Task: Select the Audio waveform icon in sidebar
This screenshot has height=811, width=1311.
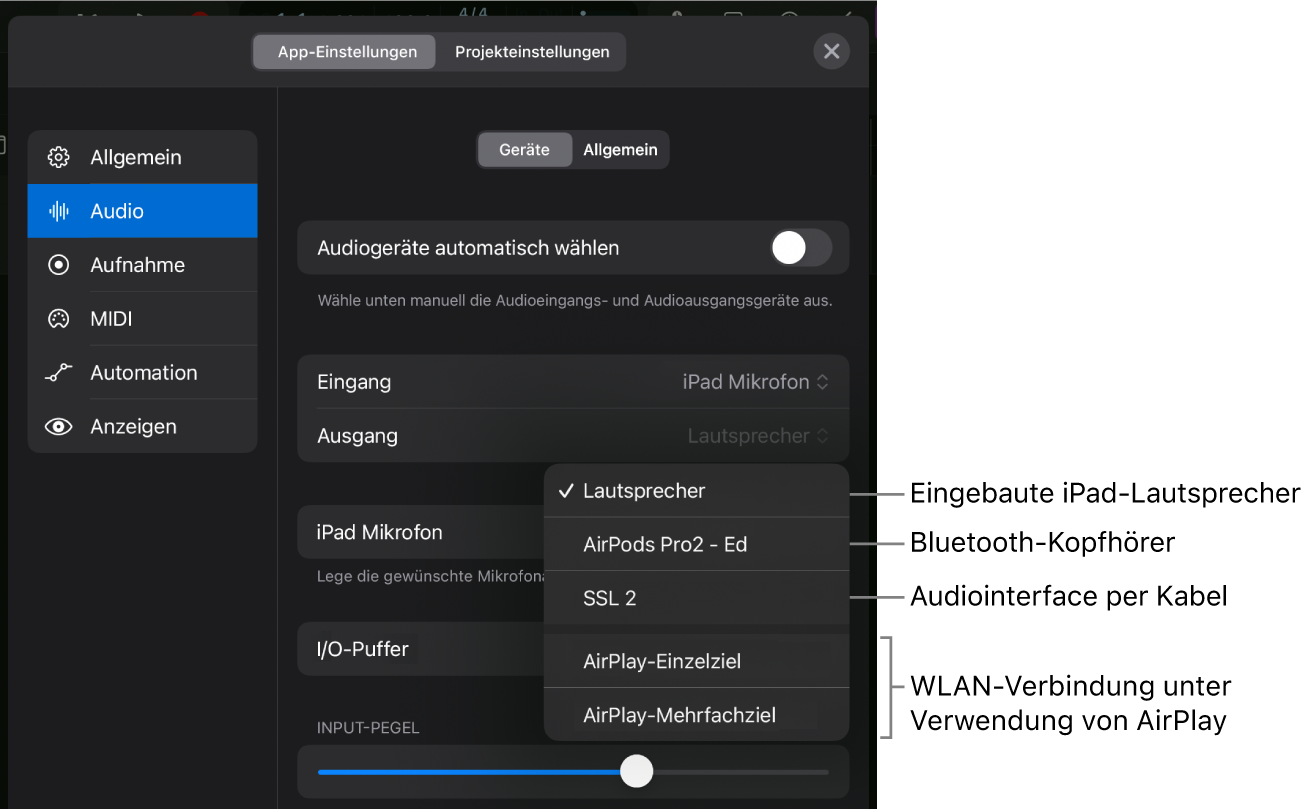Action: tap(59, 211)
